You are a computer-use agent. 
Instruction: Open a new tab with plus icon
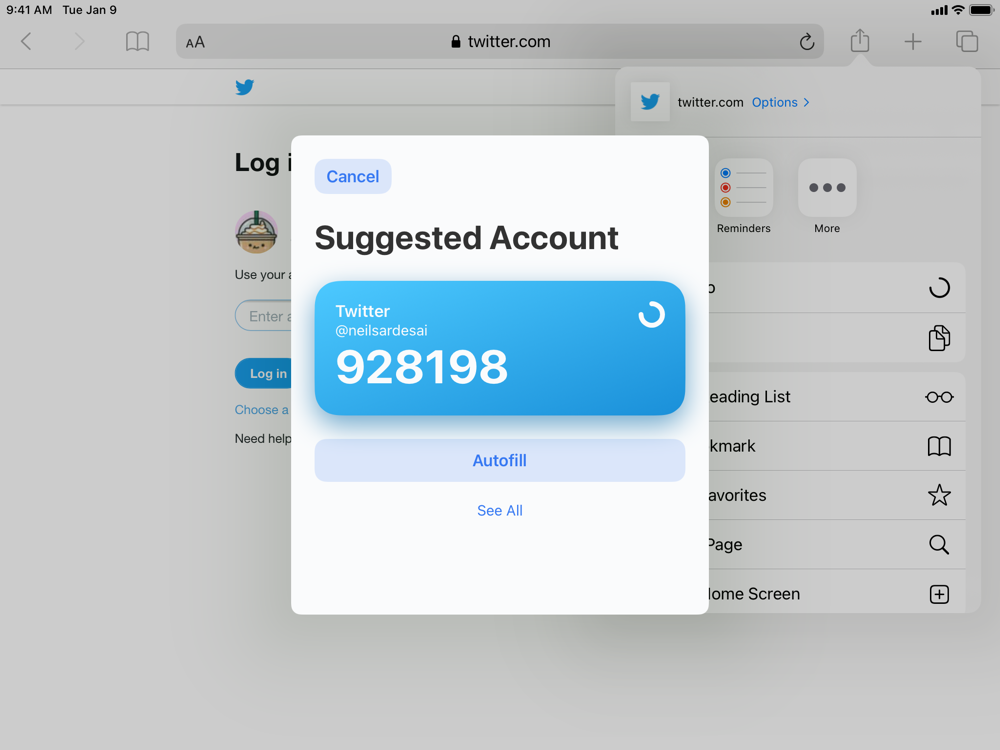pyautogui.click(x=913, y=42)
